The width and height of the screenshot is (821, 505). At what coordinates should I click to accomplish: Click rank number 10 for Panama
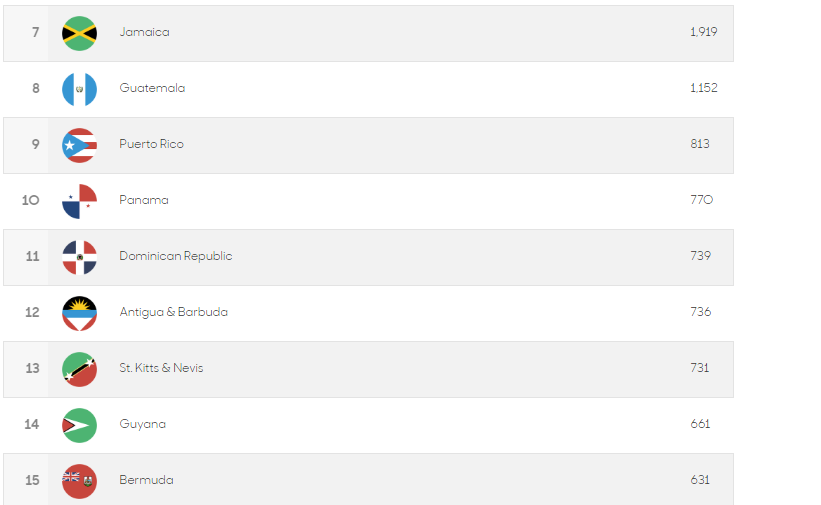pyautogui.click(x=30, y=200)
